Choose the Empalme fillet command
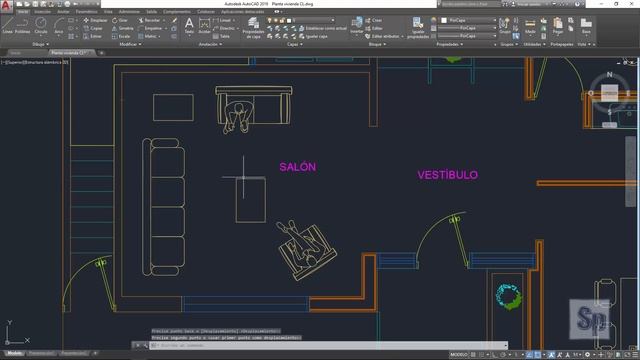 150,28
